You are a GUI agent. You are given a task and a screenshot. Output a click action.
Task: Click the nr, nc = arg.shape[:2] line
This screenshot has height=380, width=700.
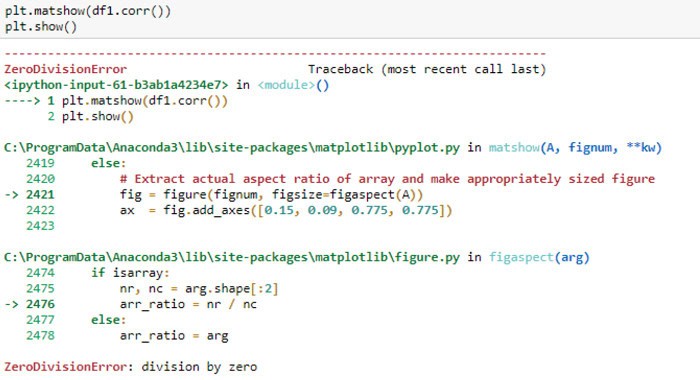click(x=199, y=288)
